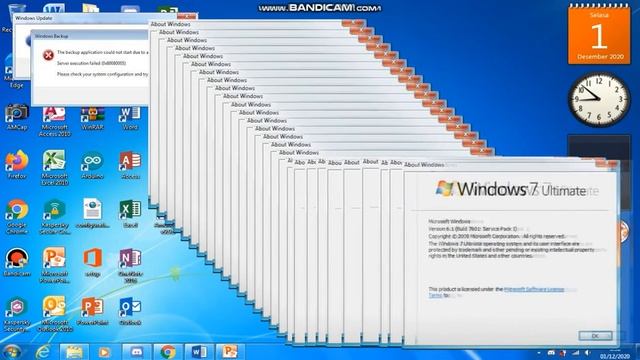
Task: Click the taskbar date 01/12/2020
Action: pos(615,356)
